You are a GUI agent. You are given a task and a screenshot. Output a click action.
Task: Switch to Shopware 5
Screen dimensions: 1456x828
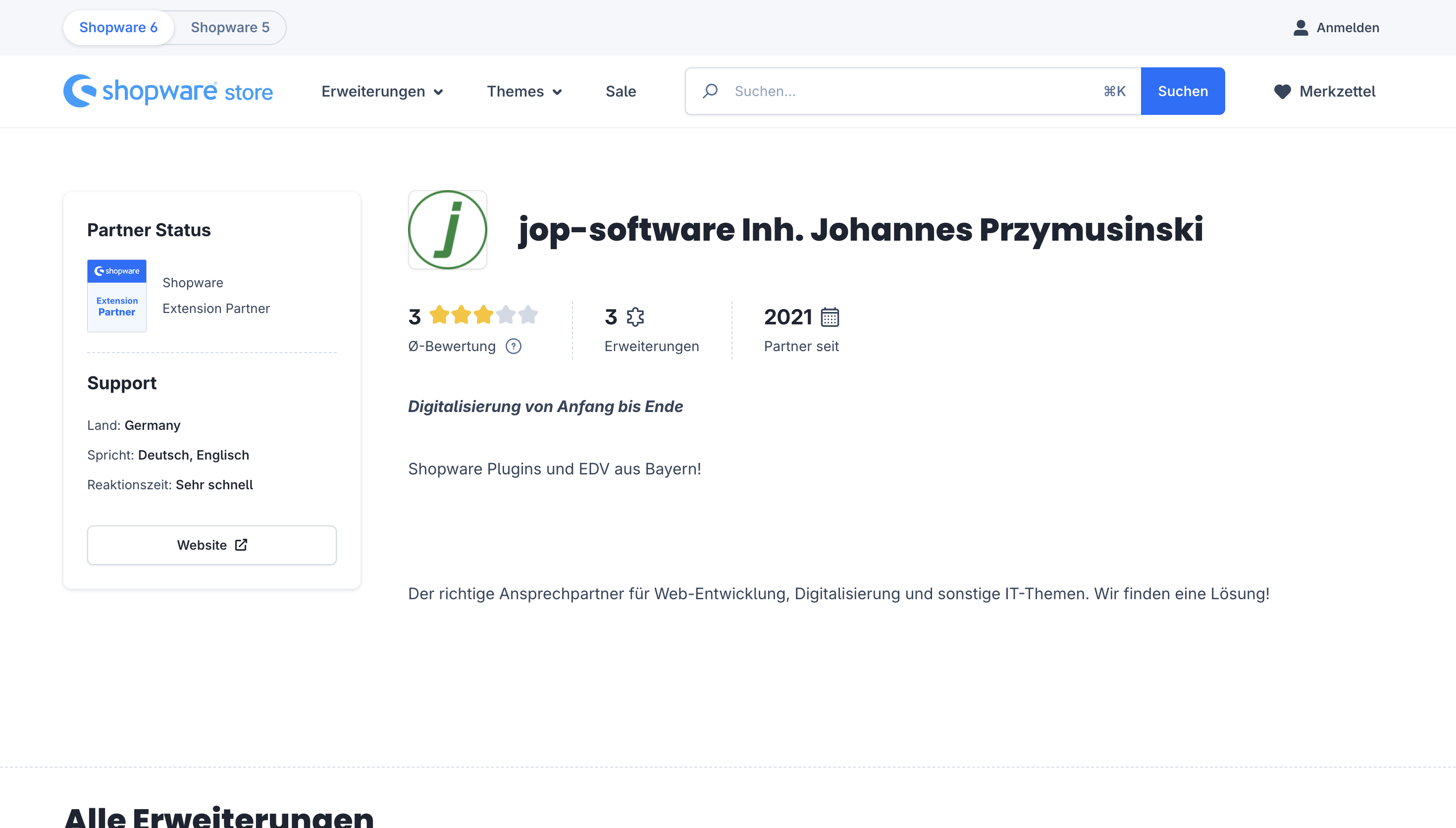click(230, 27)
